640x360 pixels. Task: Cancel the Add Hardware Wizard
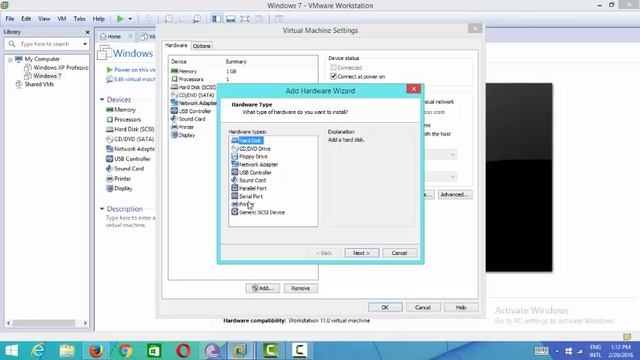pyautogui.click(x=400, y=253)
